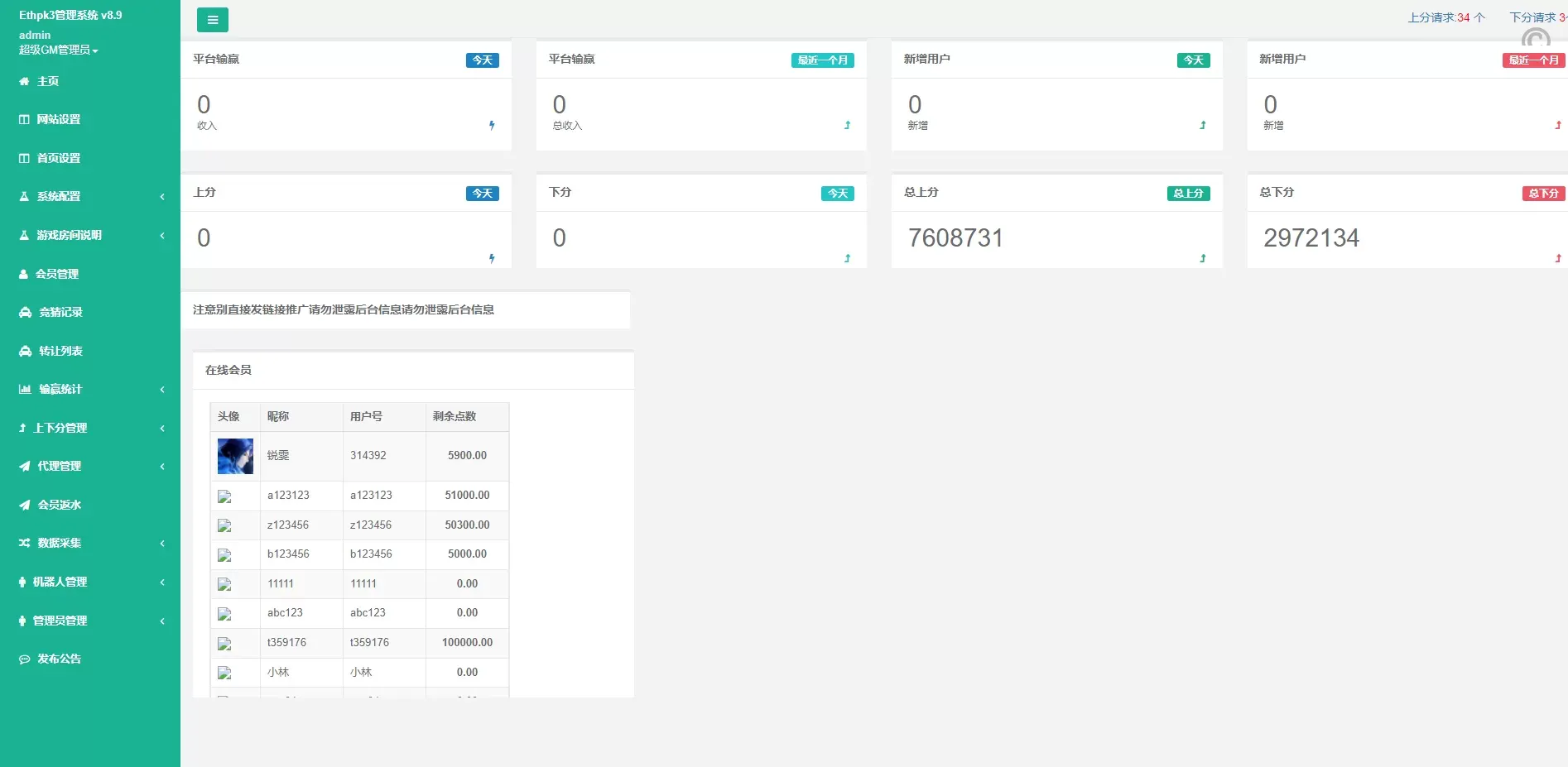Click the speech bubble icon beside 发布公告
Viewport: 1568px width, 767px height.
point(25,659)
